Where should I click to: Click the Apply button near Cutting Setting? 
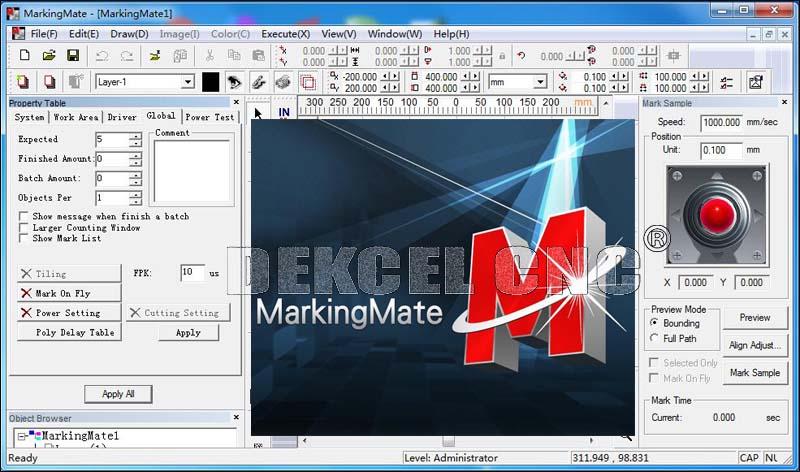click(188, 332)
